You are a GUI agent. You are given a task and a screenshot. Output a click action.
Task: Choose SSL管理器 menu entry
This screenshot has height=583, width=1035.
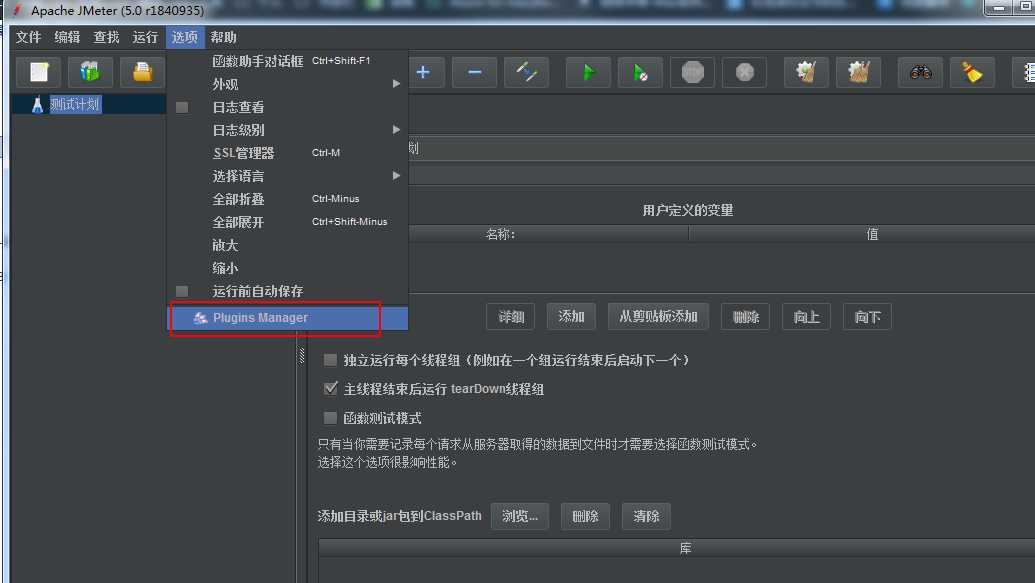click(x=287, y=153)
